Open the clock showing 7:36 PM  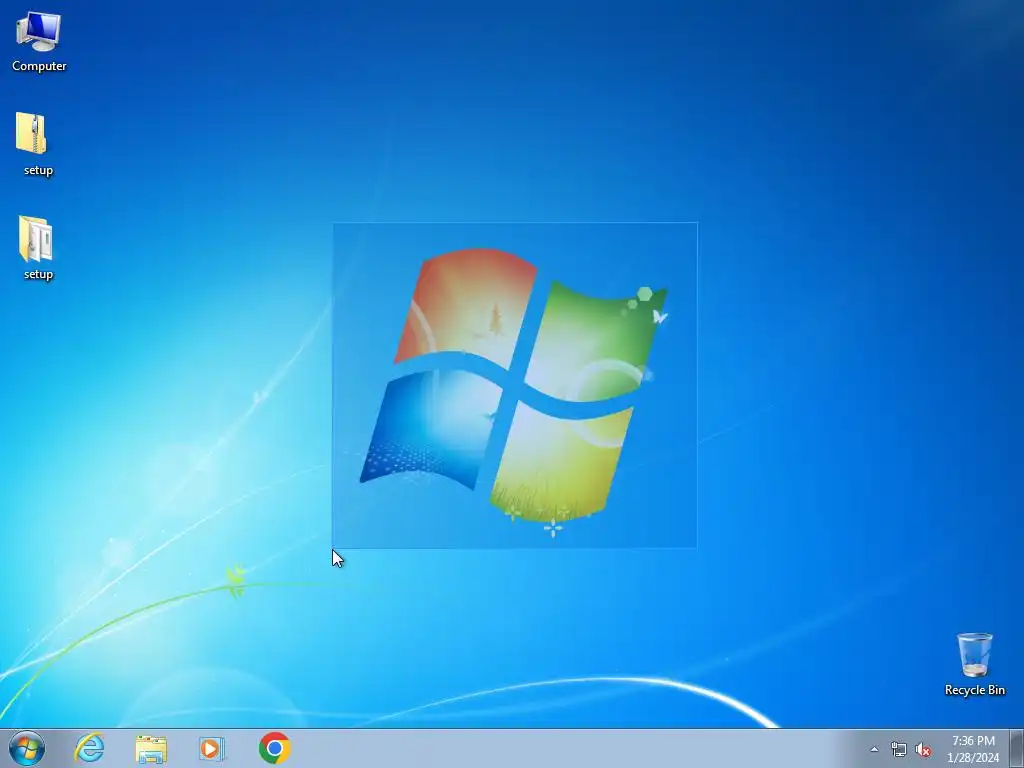tap(973, 749)
